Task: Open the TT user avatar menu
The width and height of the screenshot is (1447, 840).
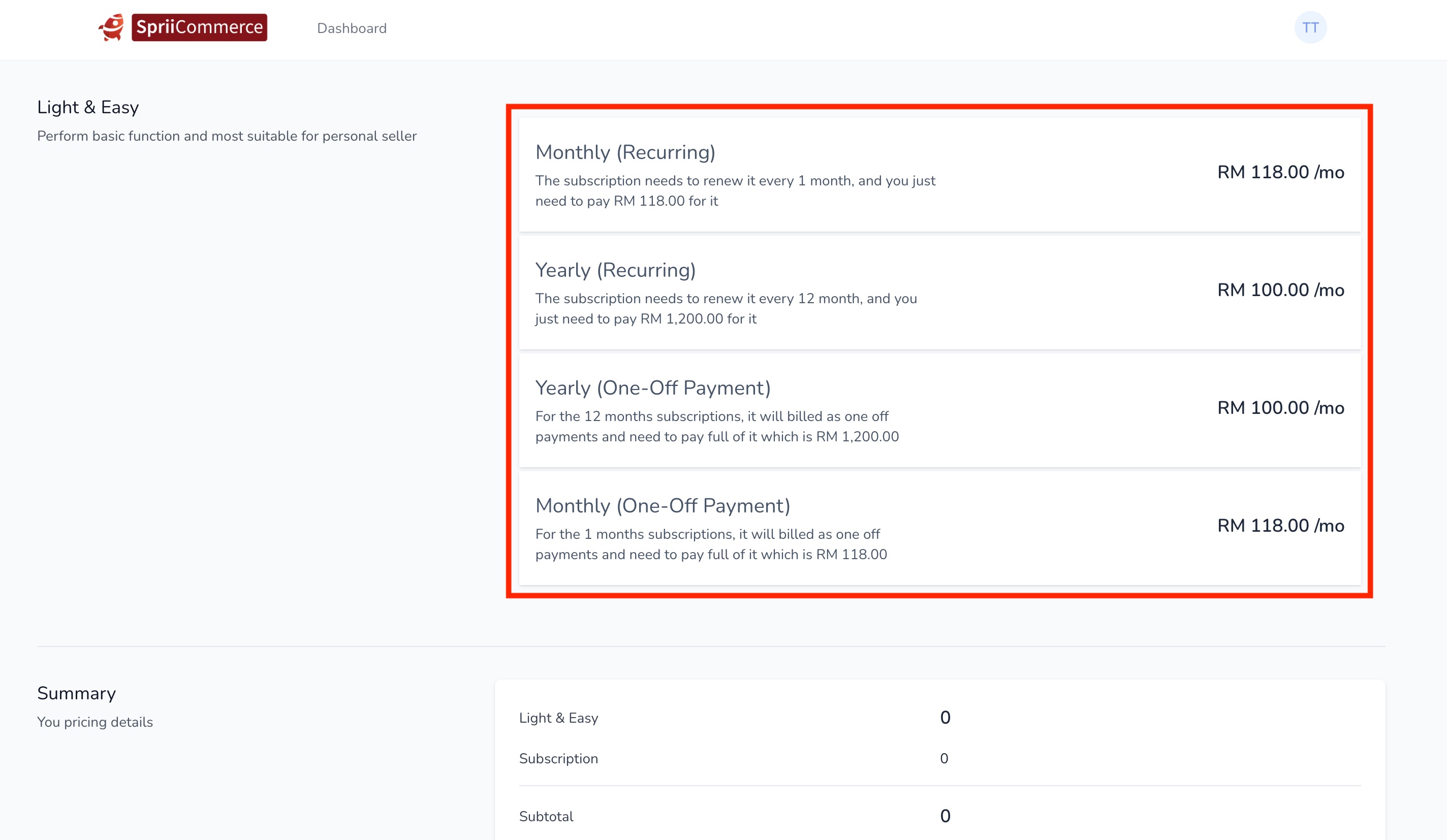Action: click(x=1310, y=27)
